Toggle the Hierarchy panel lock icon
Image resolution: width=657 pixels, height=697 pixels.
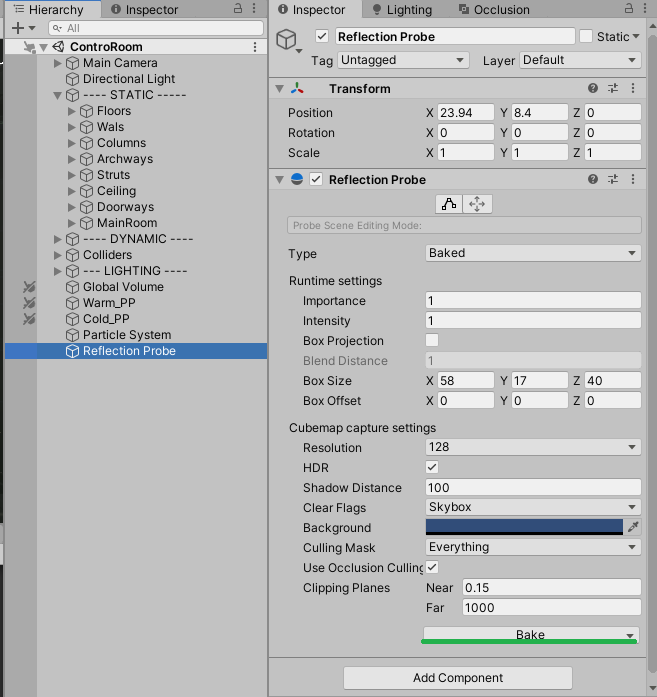238,8
